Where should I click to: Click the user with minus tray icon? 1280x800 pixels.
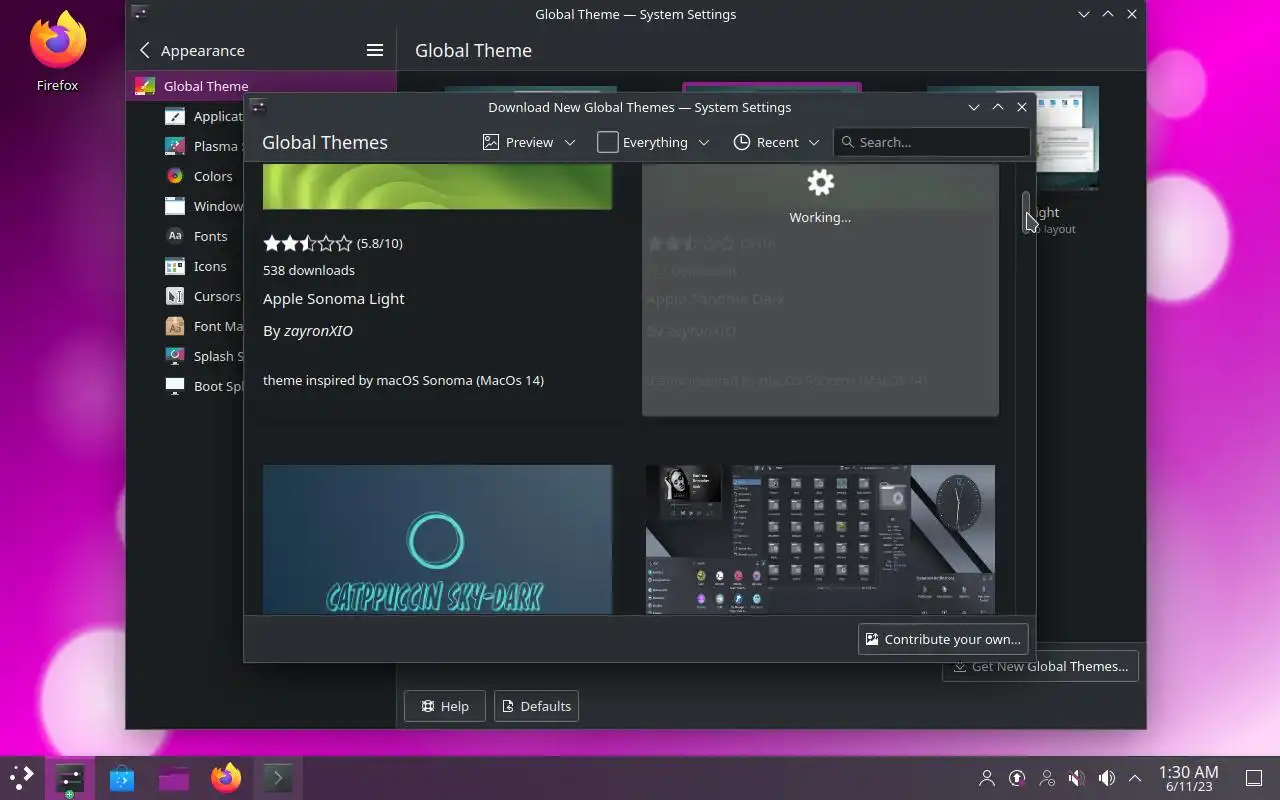[1047, 777]
